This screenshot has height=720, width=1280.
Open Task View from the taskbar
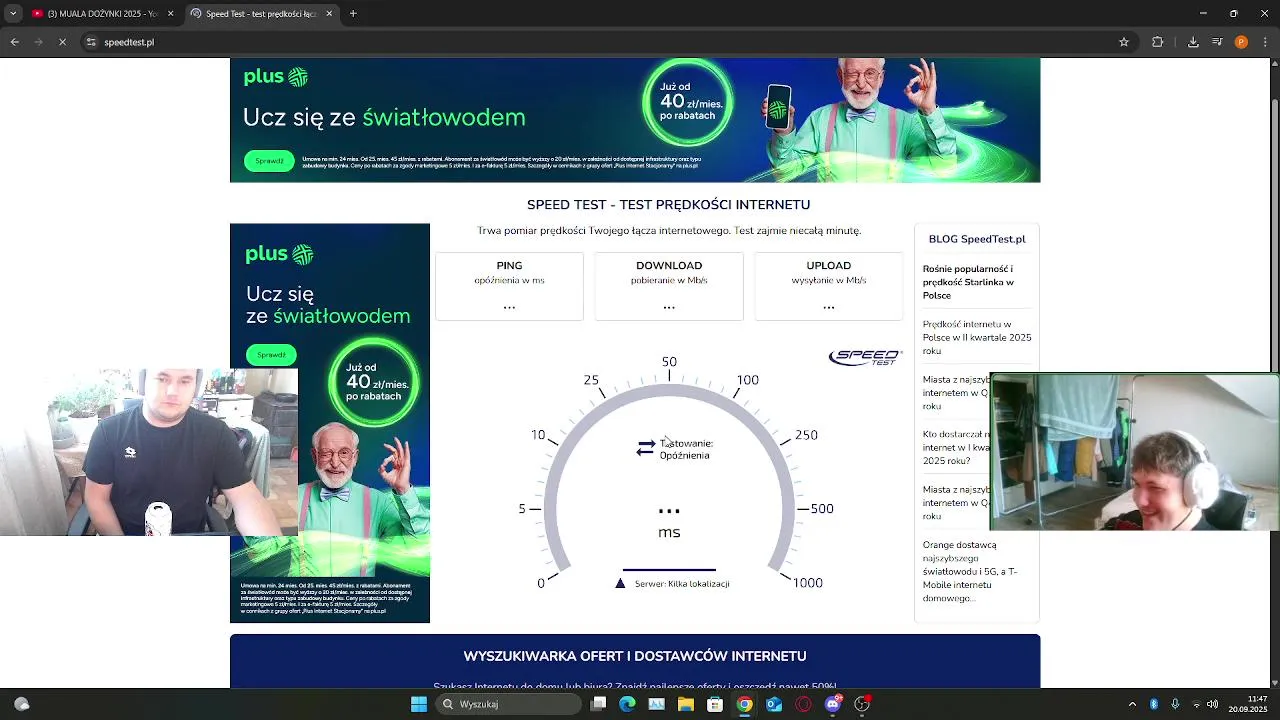tap(598, 704)
